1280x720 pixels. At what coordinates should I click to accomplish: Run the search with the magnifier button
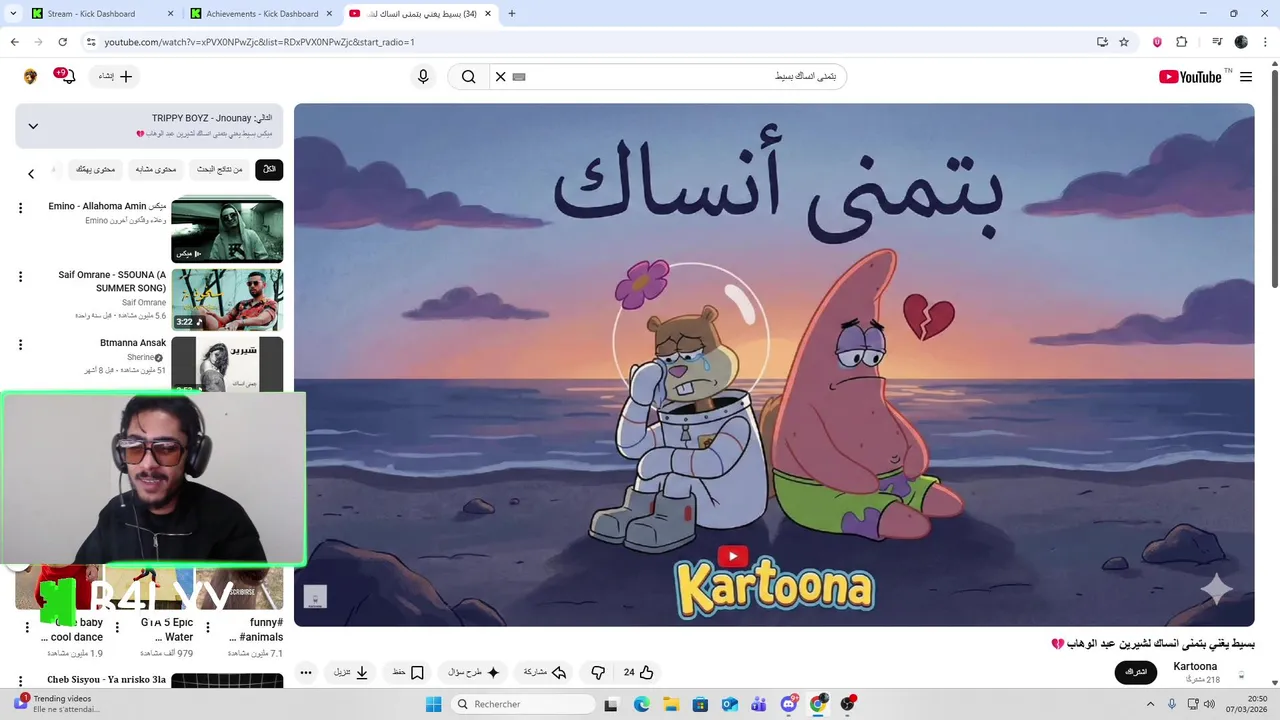(468, 77)
